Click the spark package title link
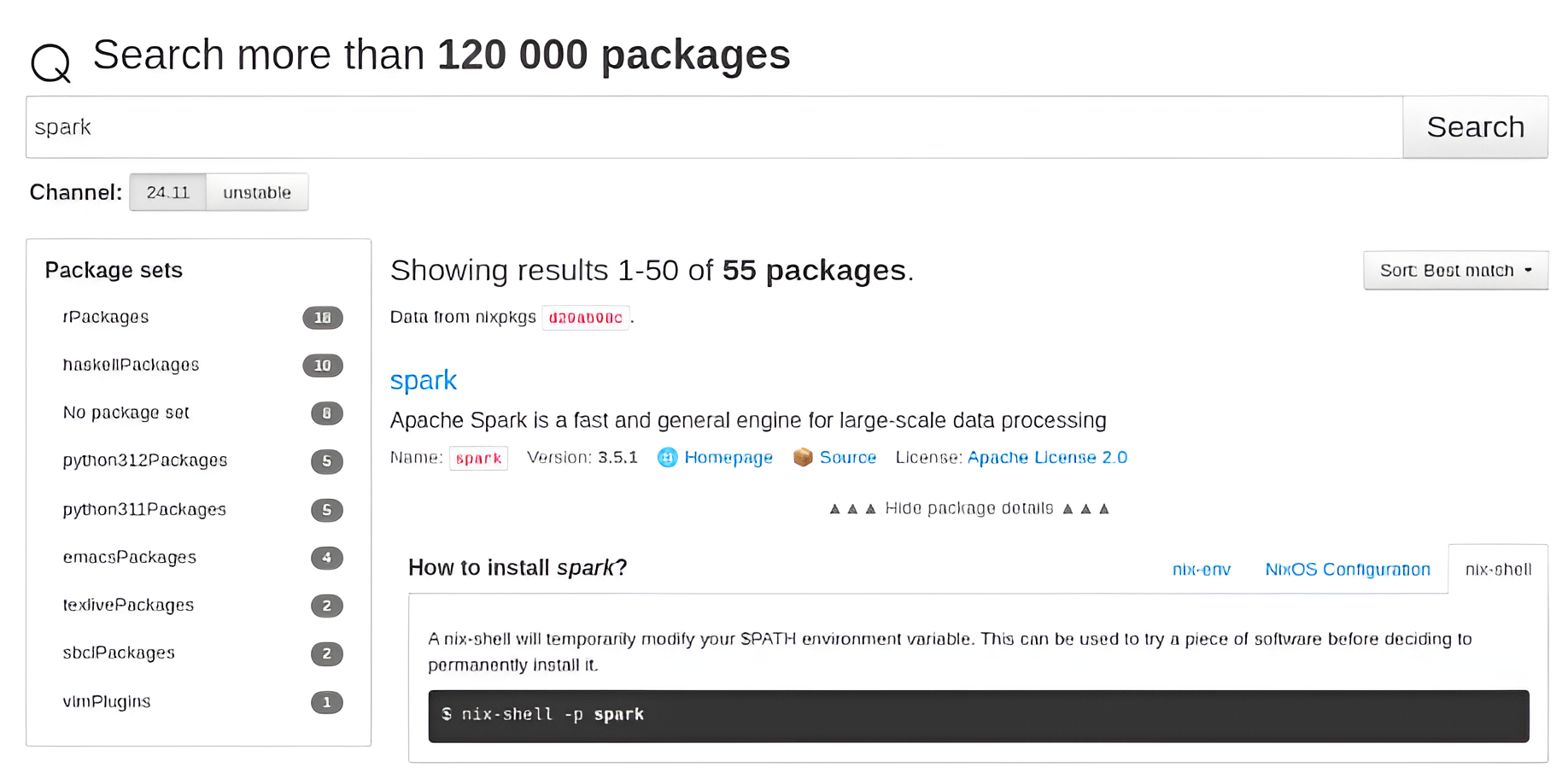 423,380
